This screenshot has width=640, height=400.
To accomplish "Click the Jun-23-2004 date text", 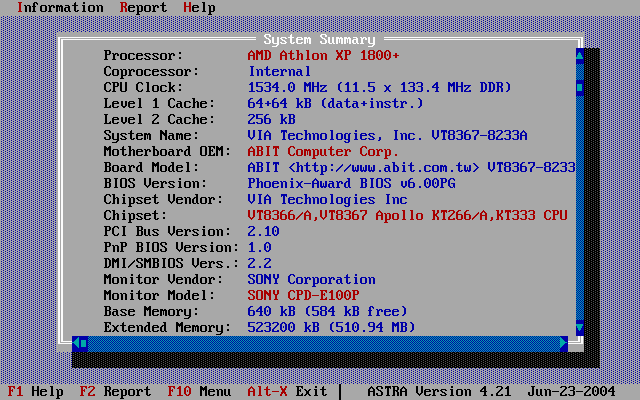I will click(x=572, y=391).
